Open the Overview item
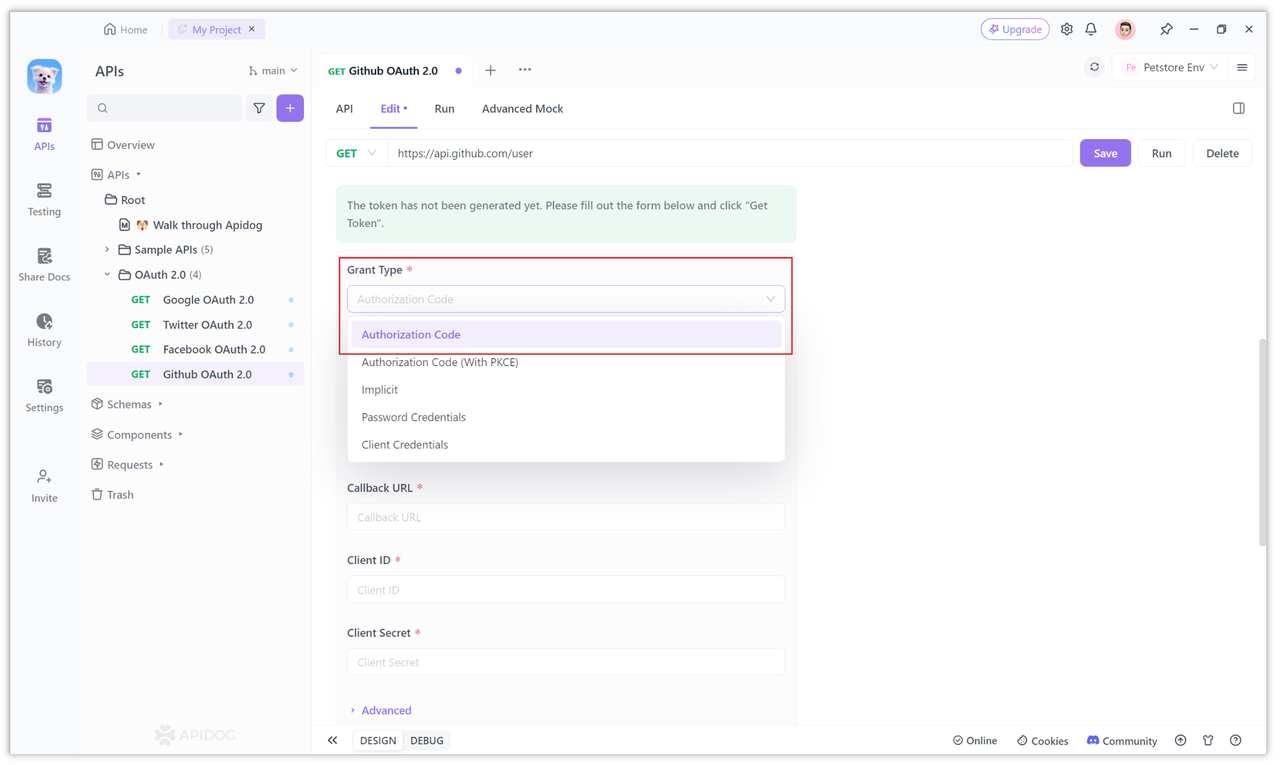This screenshot has width=1280, height=765. click(123, 145)
